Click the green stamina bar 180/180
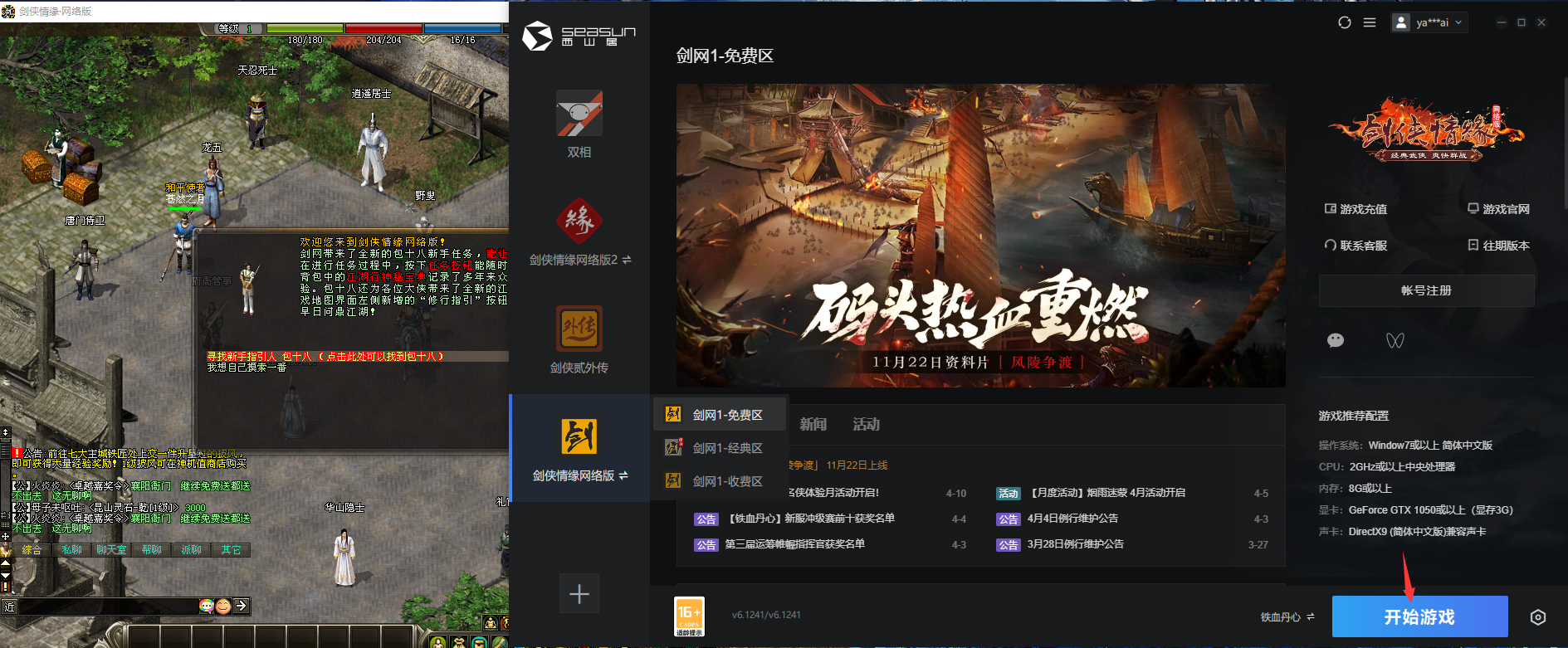Image resolution: width=1568 pixels, height=648 pixels. coord(305,28)
